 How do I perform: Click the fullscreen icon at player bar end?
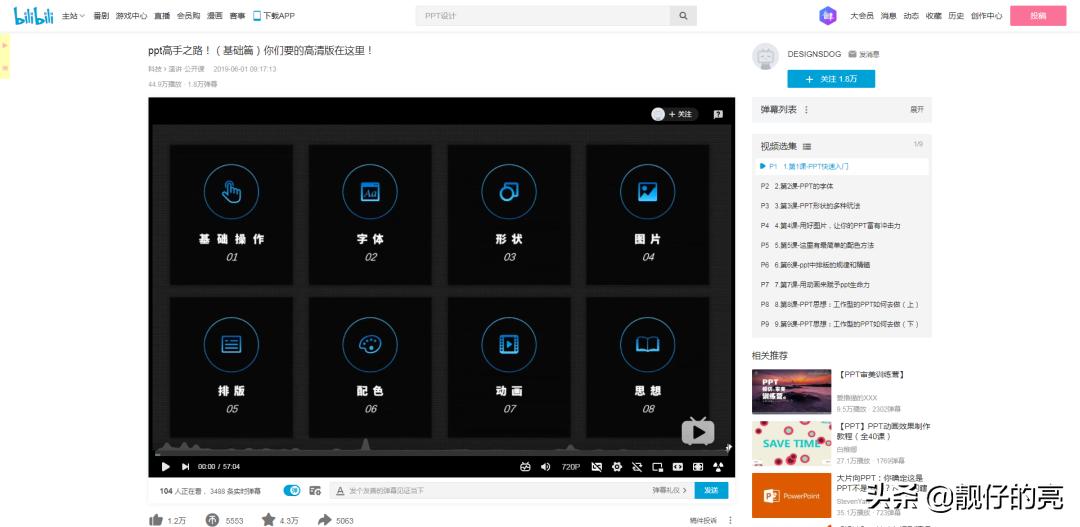(718, 466)
